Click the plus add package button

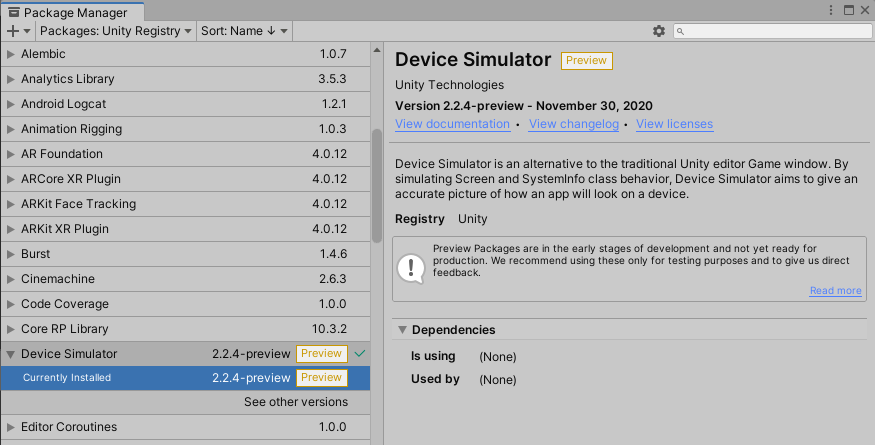click(x=12, y=31)
